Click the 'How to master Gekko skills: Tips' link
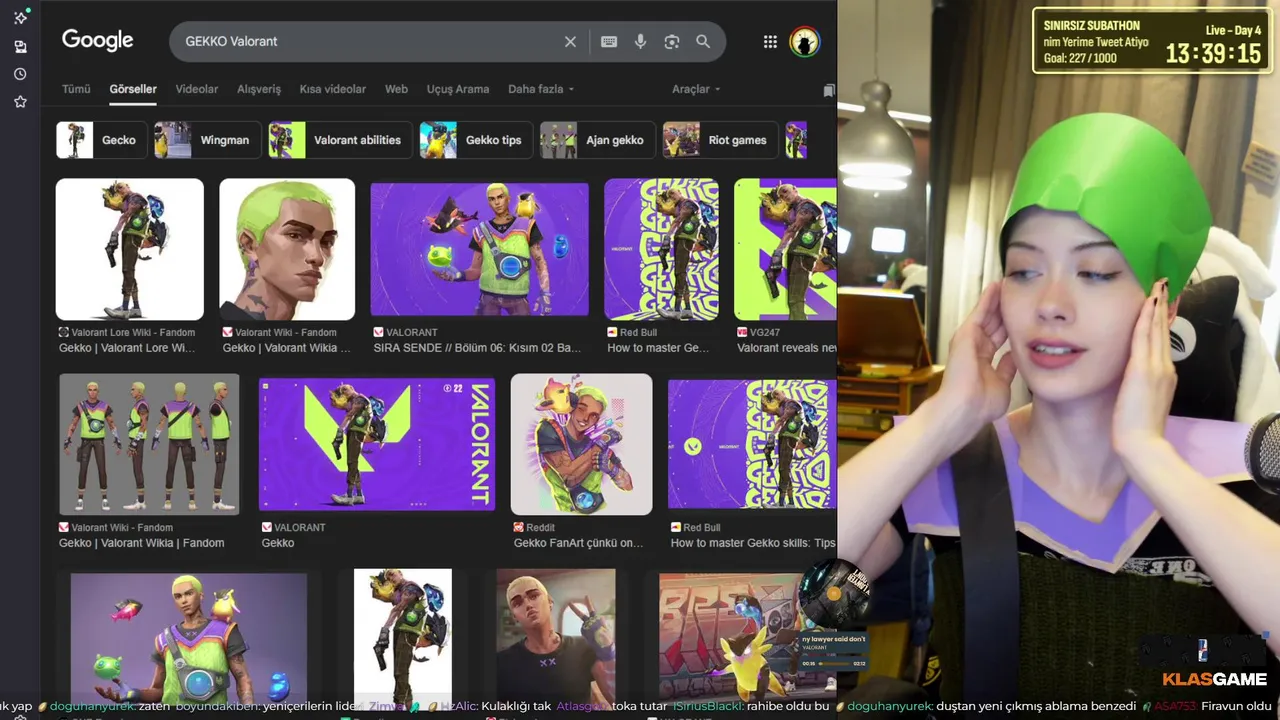Screen dimensions: 1280x720 753,543
